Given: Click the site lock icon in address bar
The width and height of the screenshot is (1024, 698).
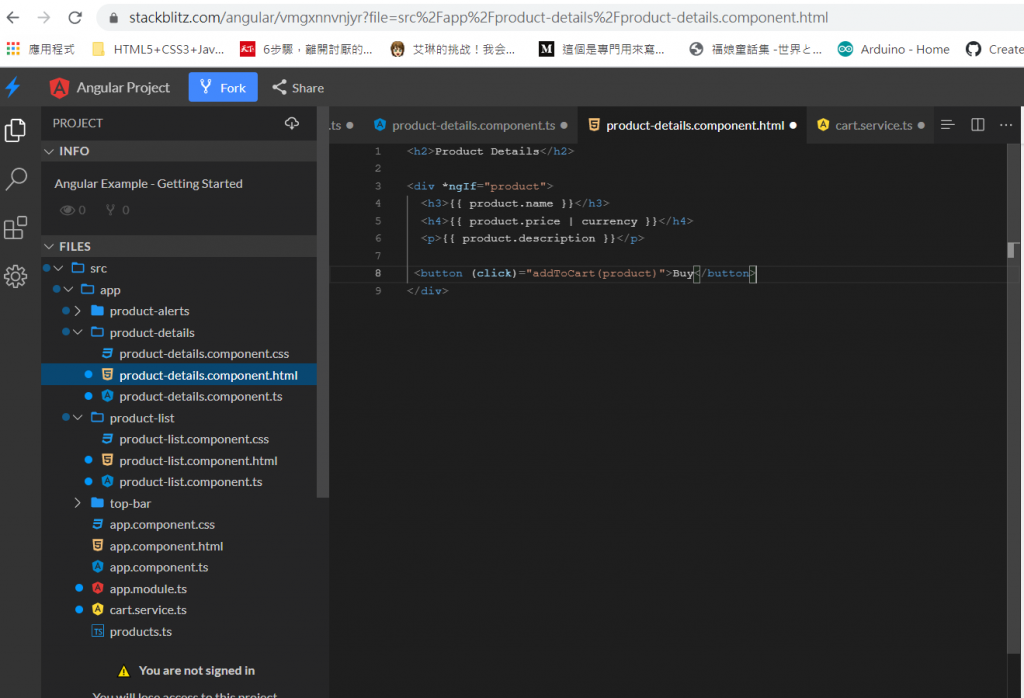Looking at the screenshot, I should click(x=114, y=18).
